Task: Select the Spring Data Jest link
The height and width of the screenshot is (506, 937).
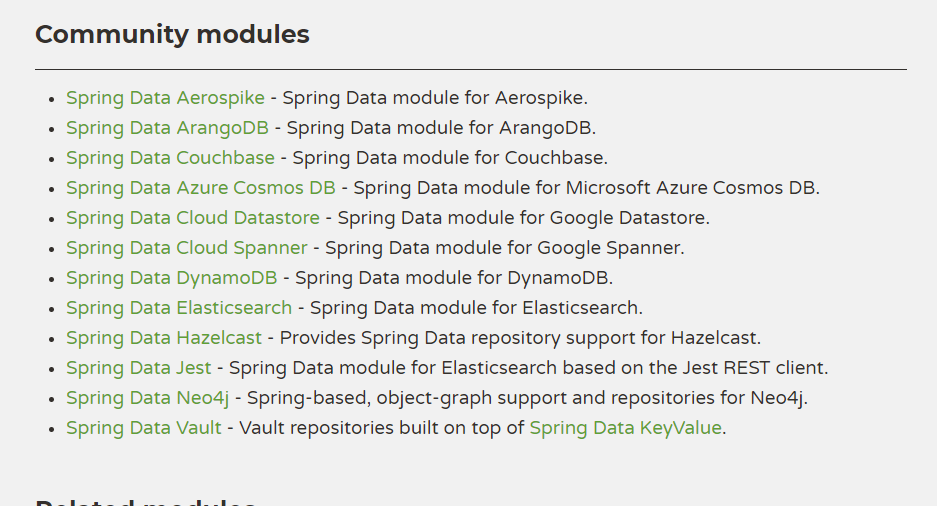Action: (x=138, y=368)
